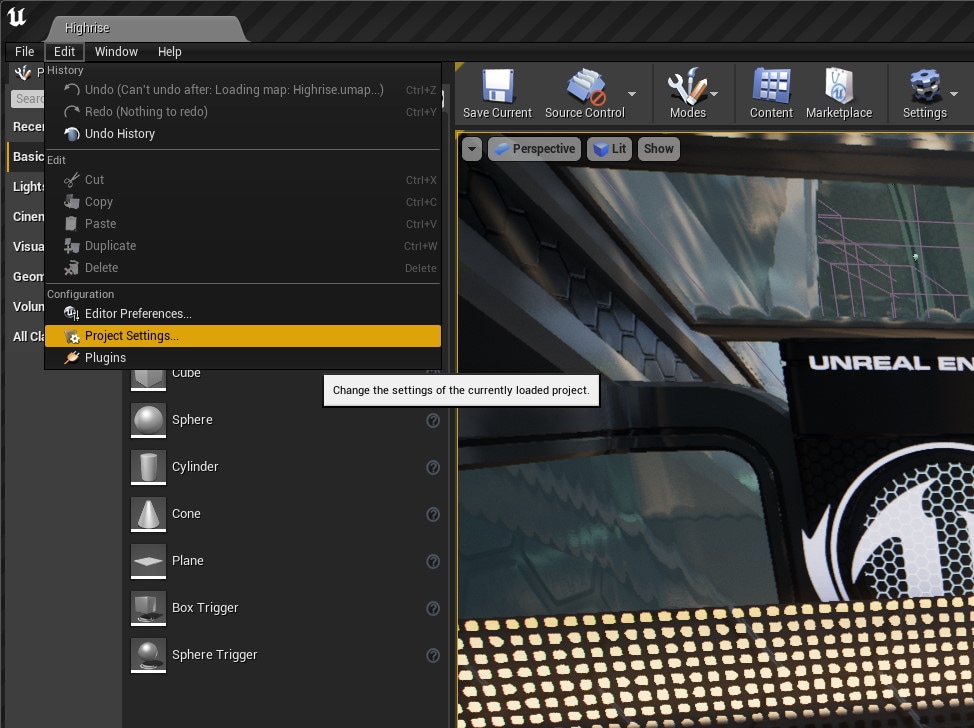Open Editor Preferences from Edit menu
This screenshot has width=974, height=728.
(138, 314)
